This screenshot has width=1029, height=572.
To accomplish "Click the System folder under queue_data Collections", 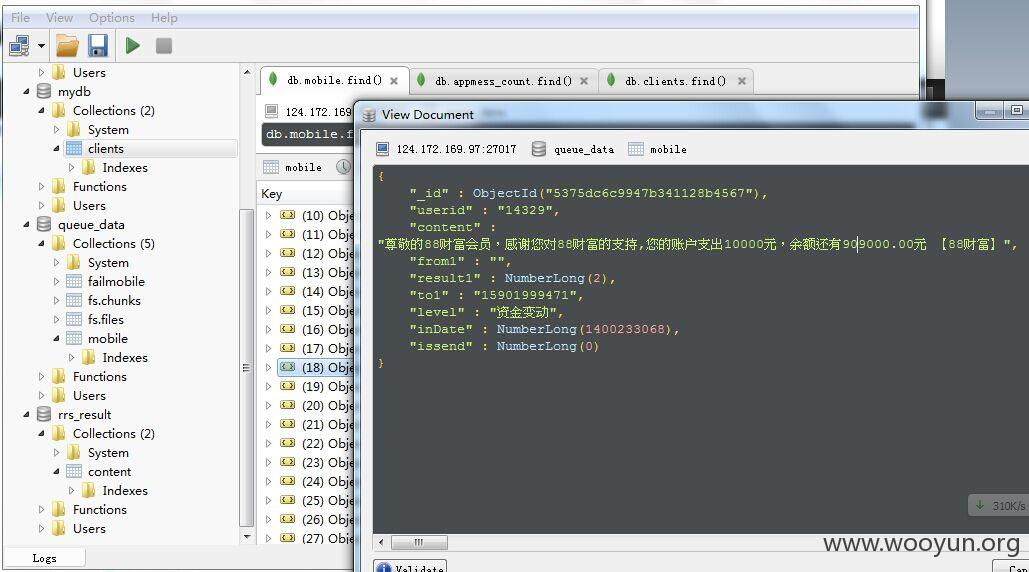I will (x=108, y=262).
